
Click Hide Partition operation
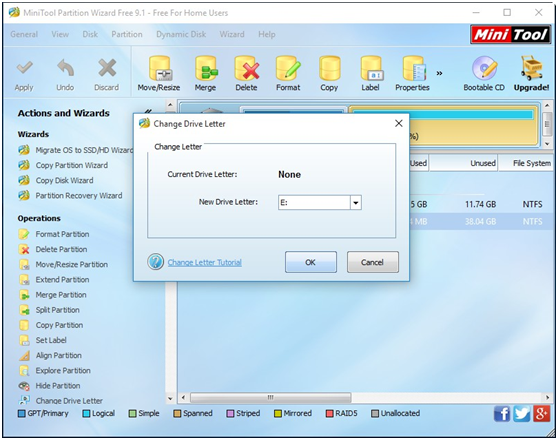click(49, 386)
